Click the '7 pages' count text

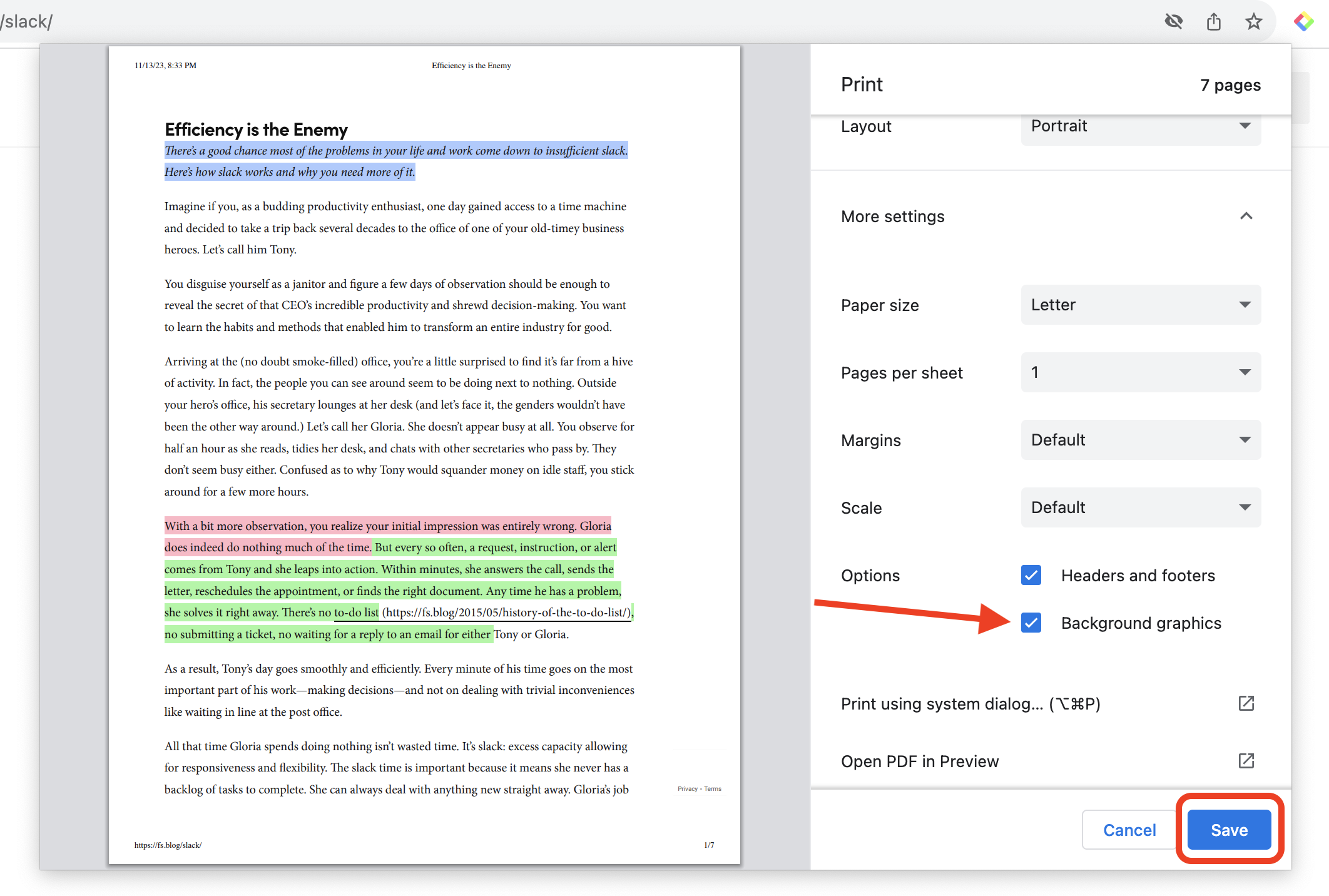coord(1230,85)
